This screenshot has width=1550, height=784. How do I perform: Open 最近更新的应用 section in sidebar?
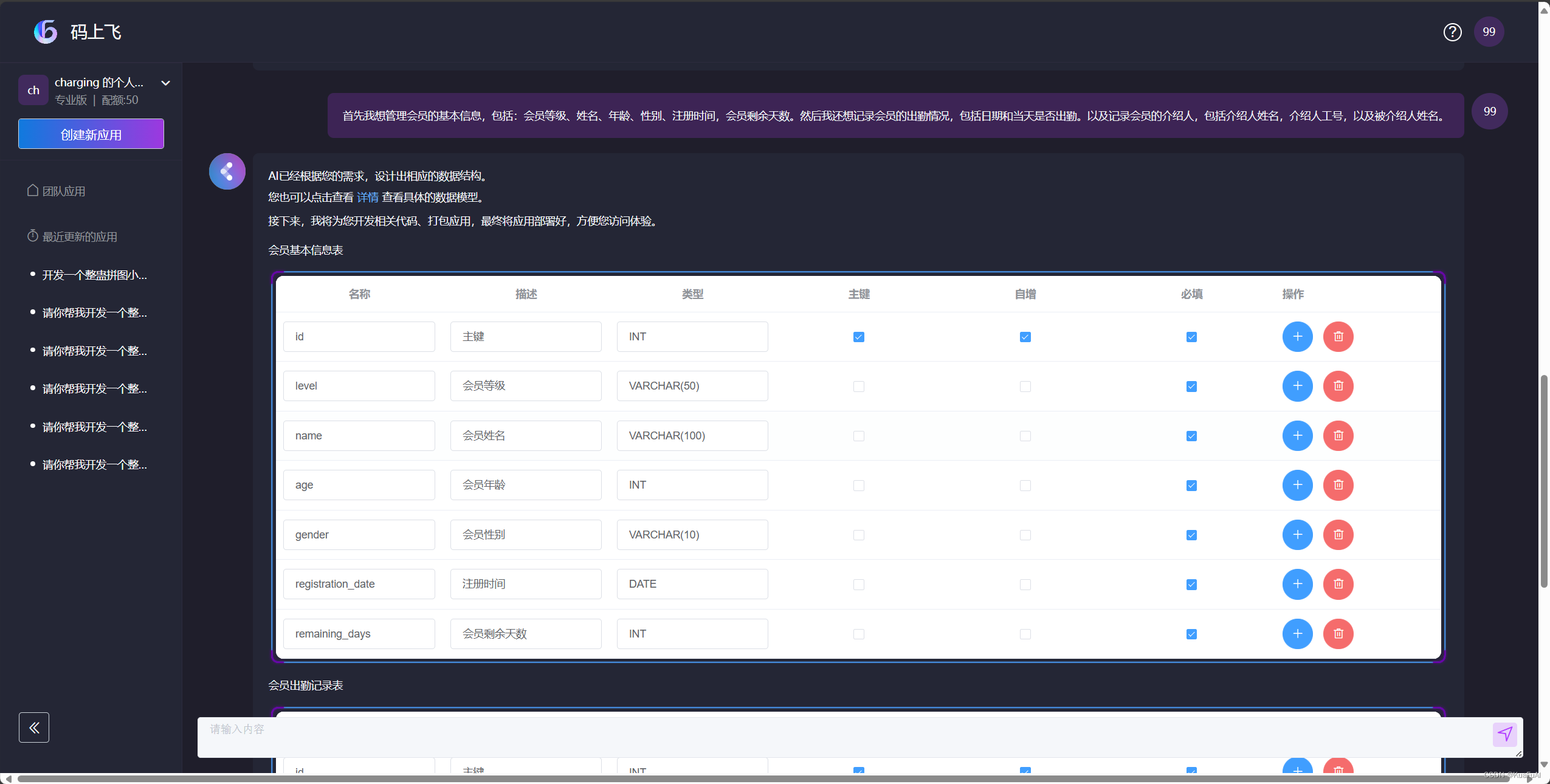pos(79,237)
